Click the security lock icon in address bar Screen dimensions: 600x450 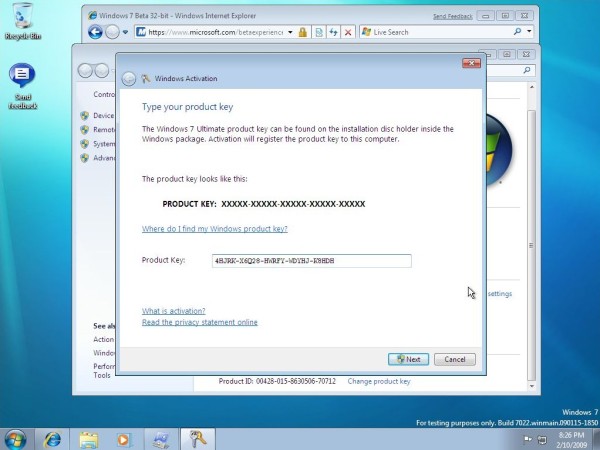point(303,32)
